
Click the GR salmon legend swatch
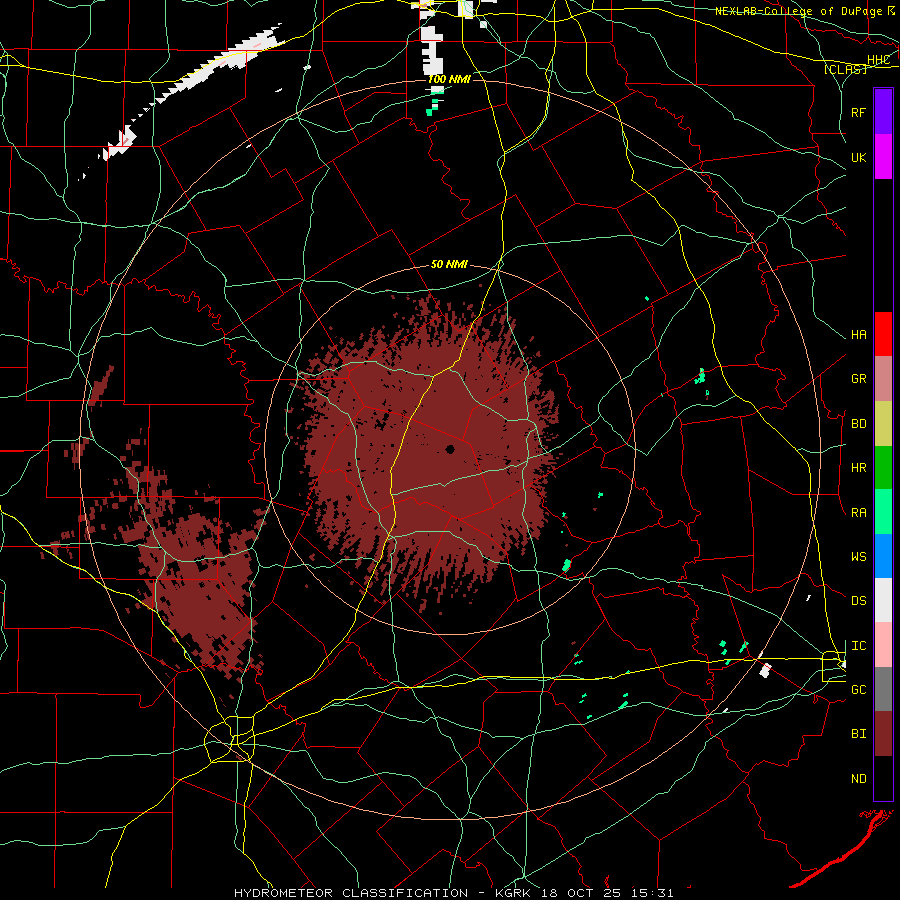(x=883, y=379)
